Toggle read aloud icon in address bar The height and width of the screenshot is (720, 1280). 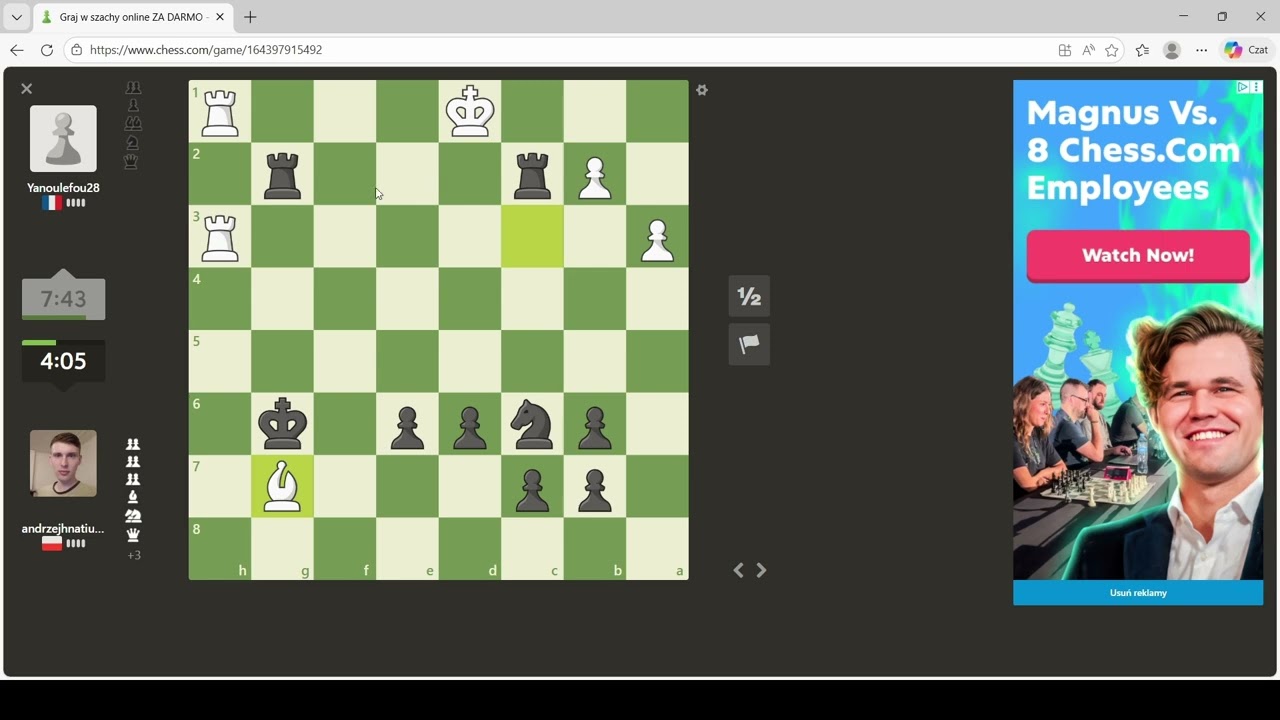(x=1088, y=50)
